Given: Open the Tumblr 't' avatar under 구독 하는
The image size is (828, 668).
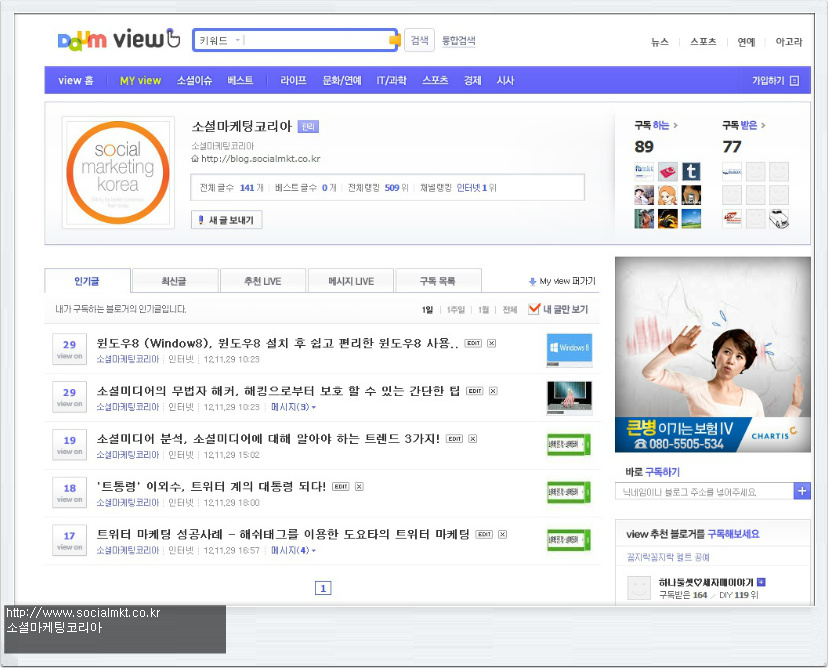Looking at the screenshot, I should 691,172.
